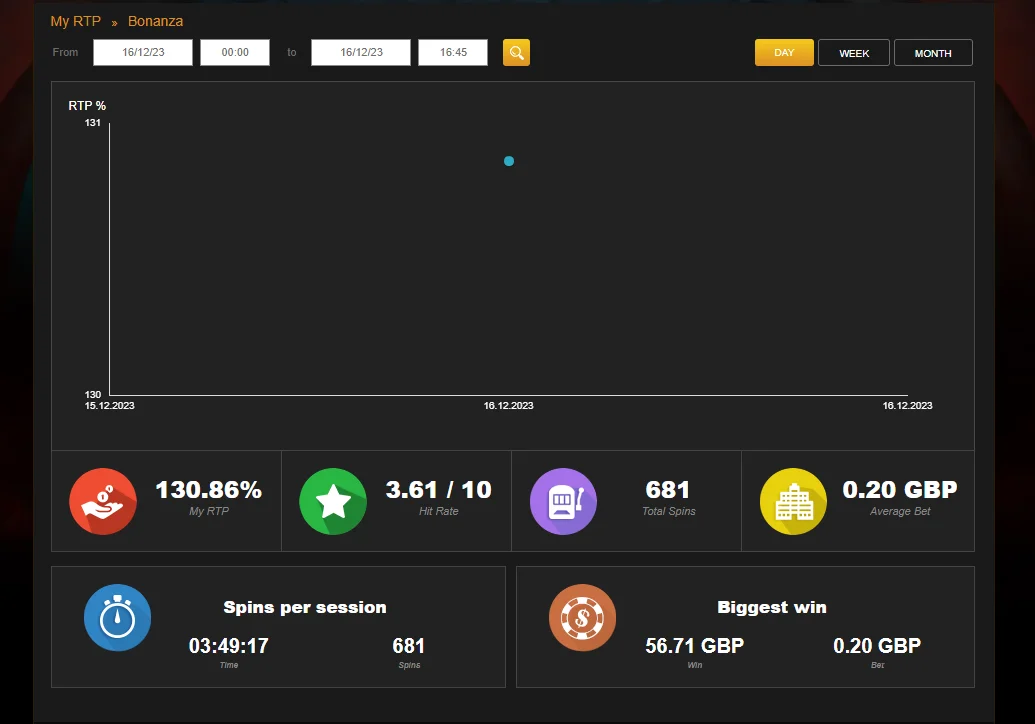Click the 131 y-axis value
The height and width of the screenshot is (724, 1035).
92,123
